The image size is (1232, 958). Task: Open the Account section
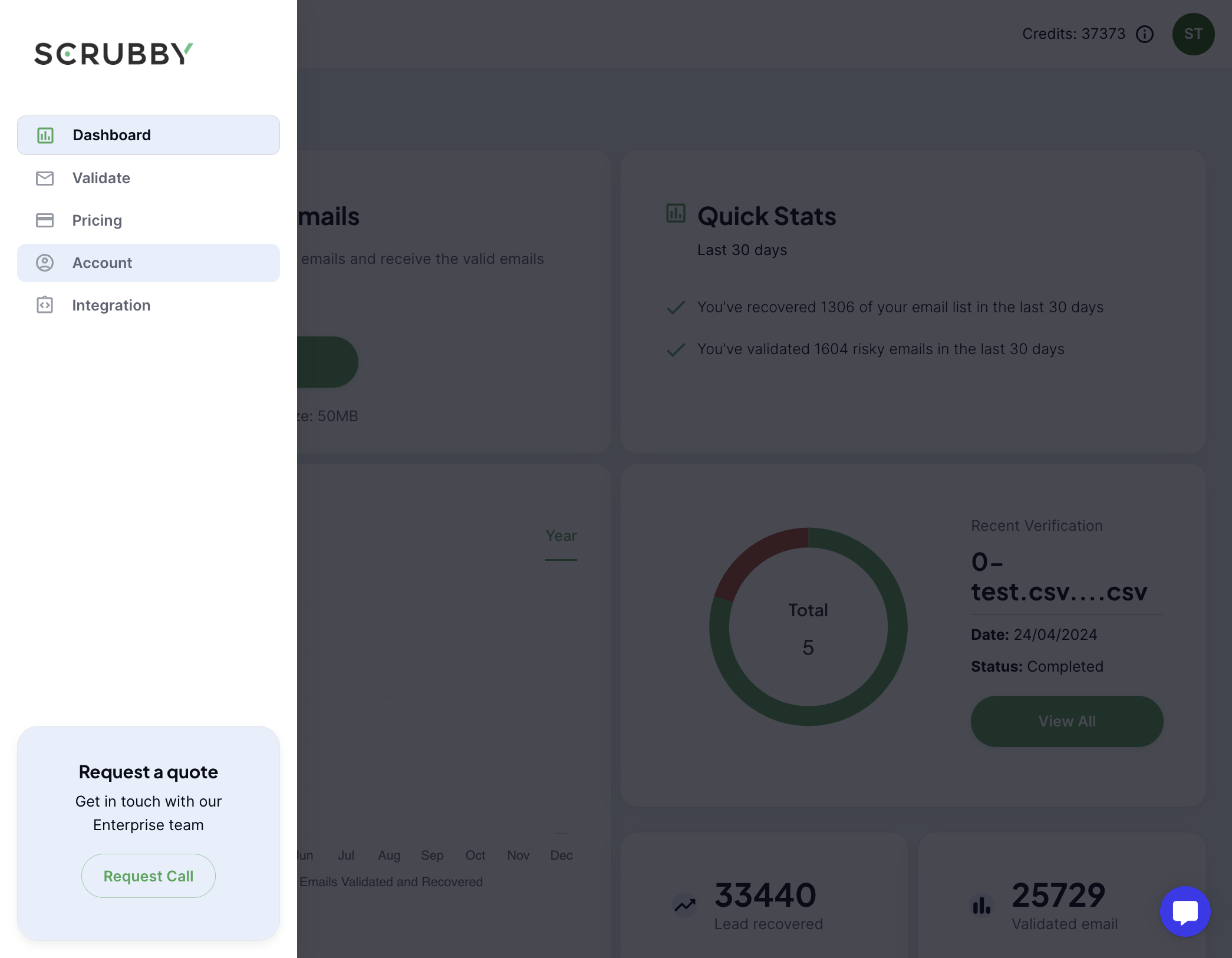[x=149, y=263]
